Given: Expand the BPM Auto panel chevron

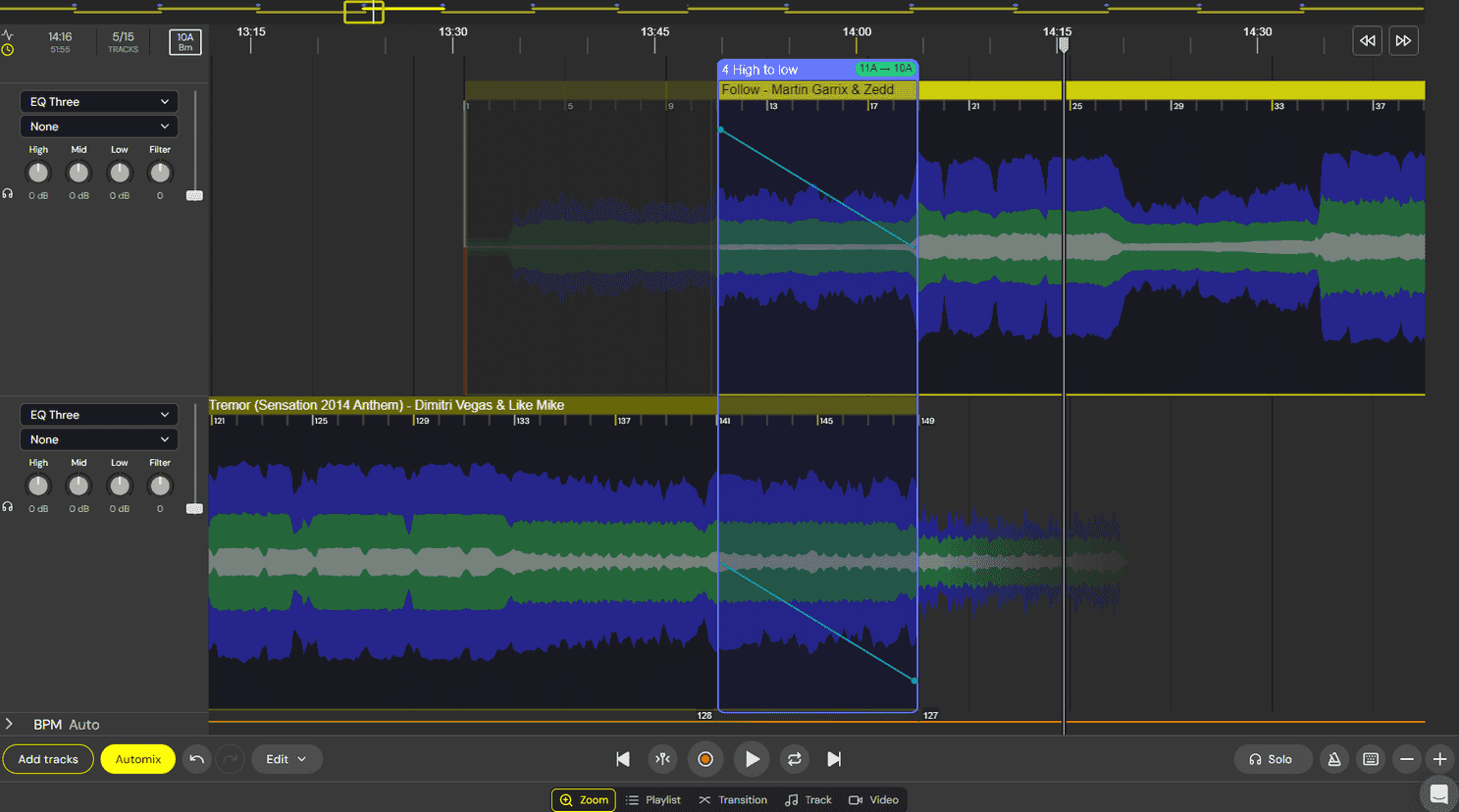Looking at the screenshot, I should pos(9,724).
